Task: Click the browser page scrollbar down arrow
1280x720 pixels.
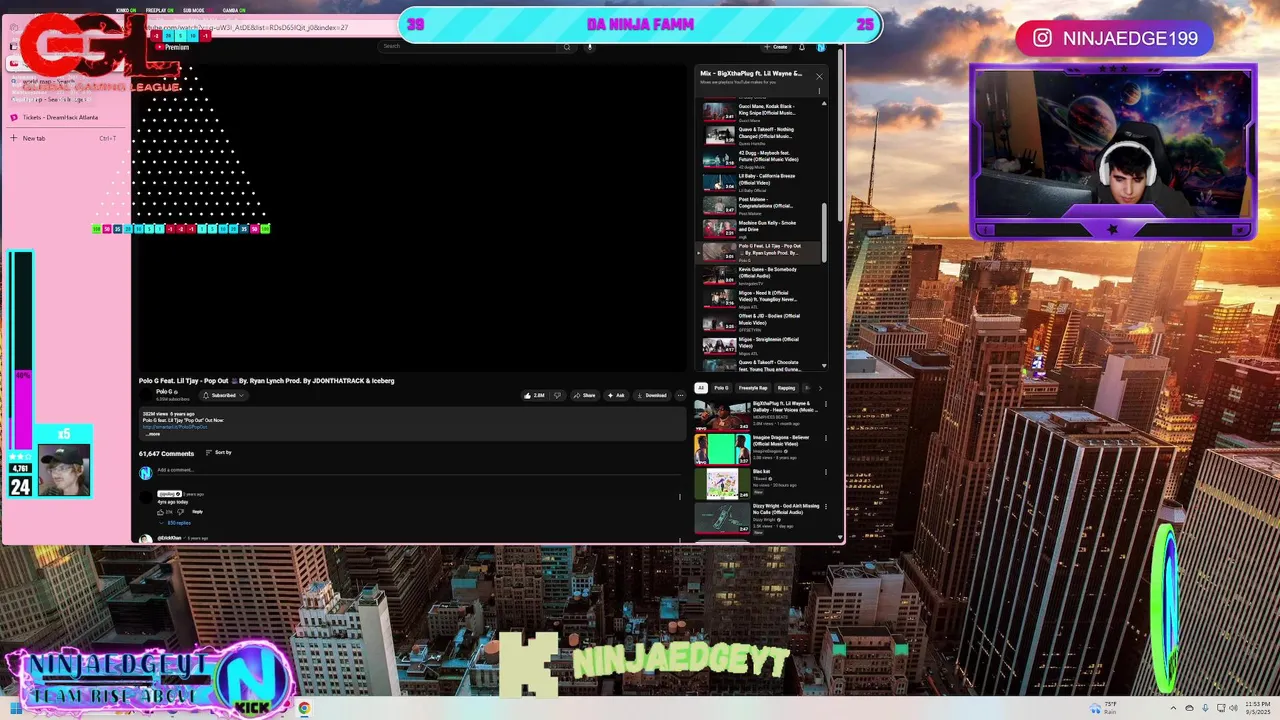Action: coord(840,537)
